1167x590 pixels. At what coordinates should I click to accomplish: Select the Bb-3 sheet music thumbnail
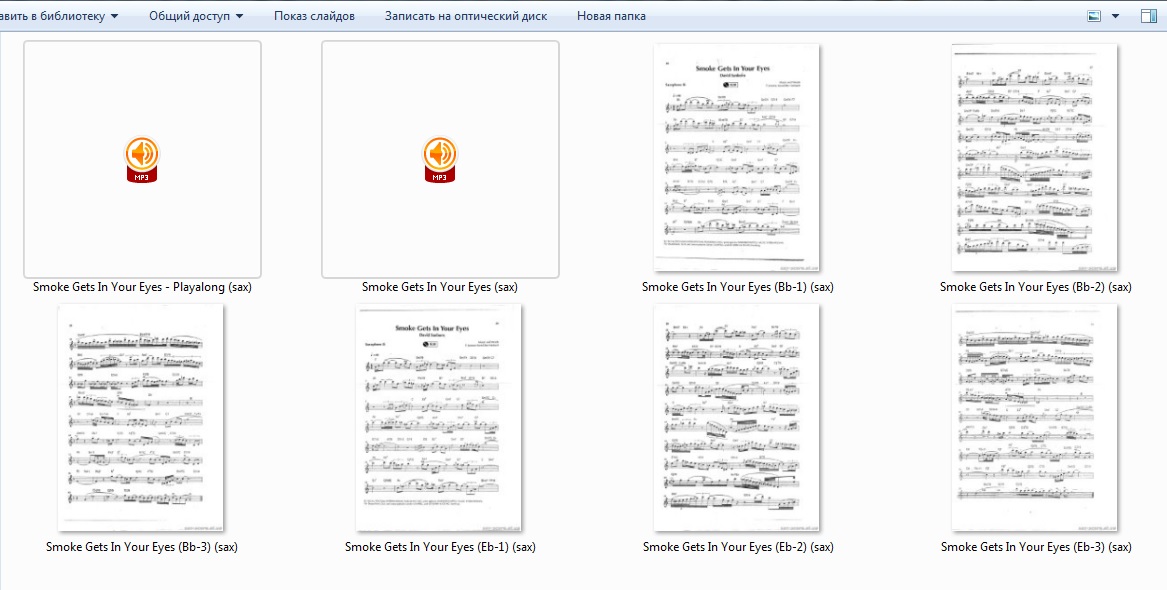coord(141,417)
